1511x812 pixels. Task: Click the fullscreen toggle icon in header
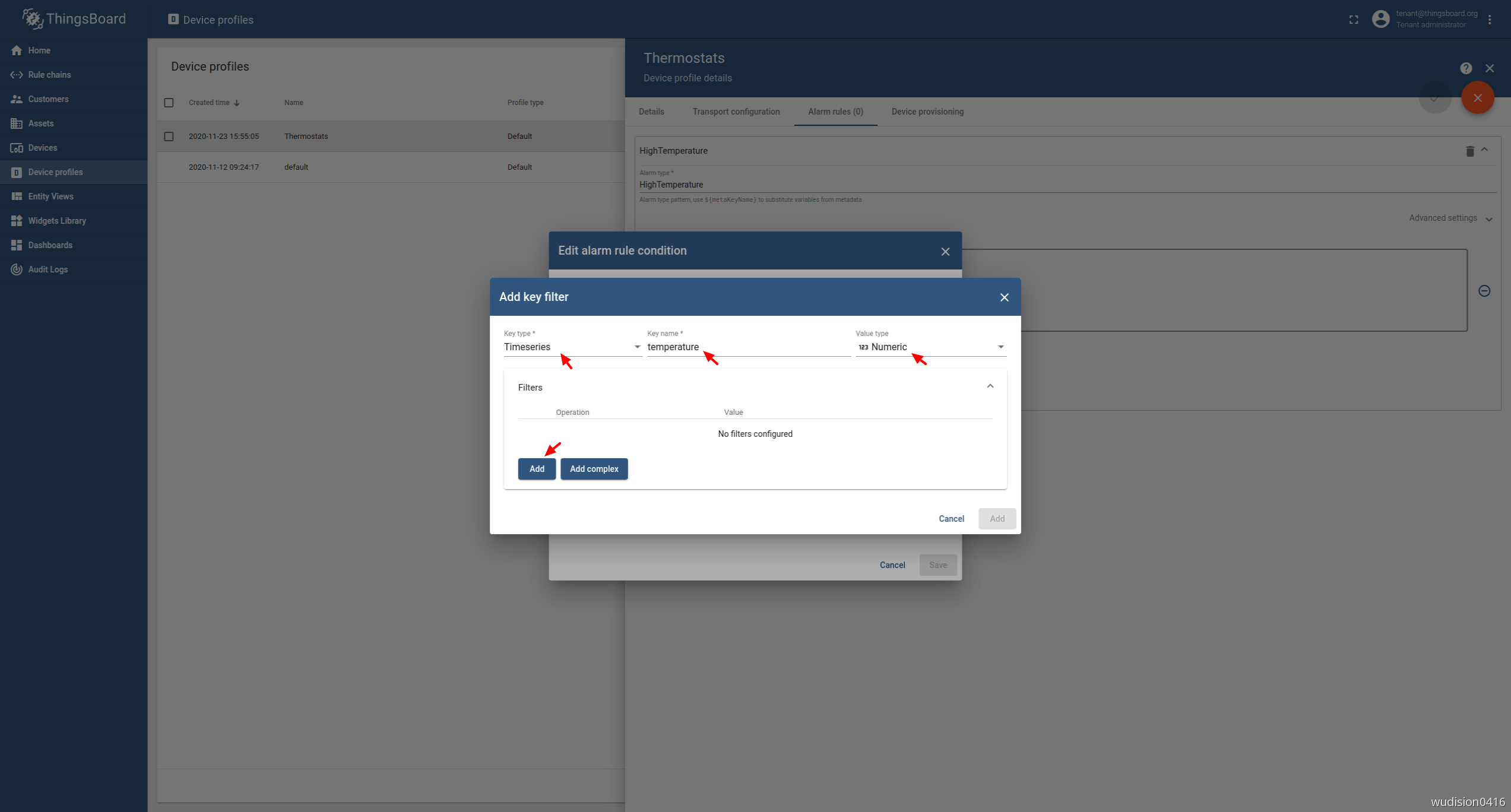1354,20
